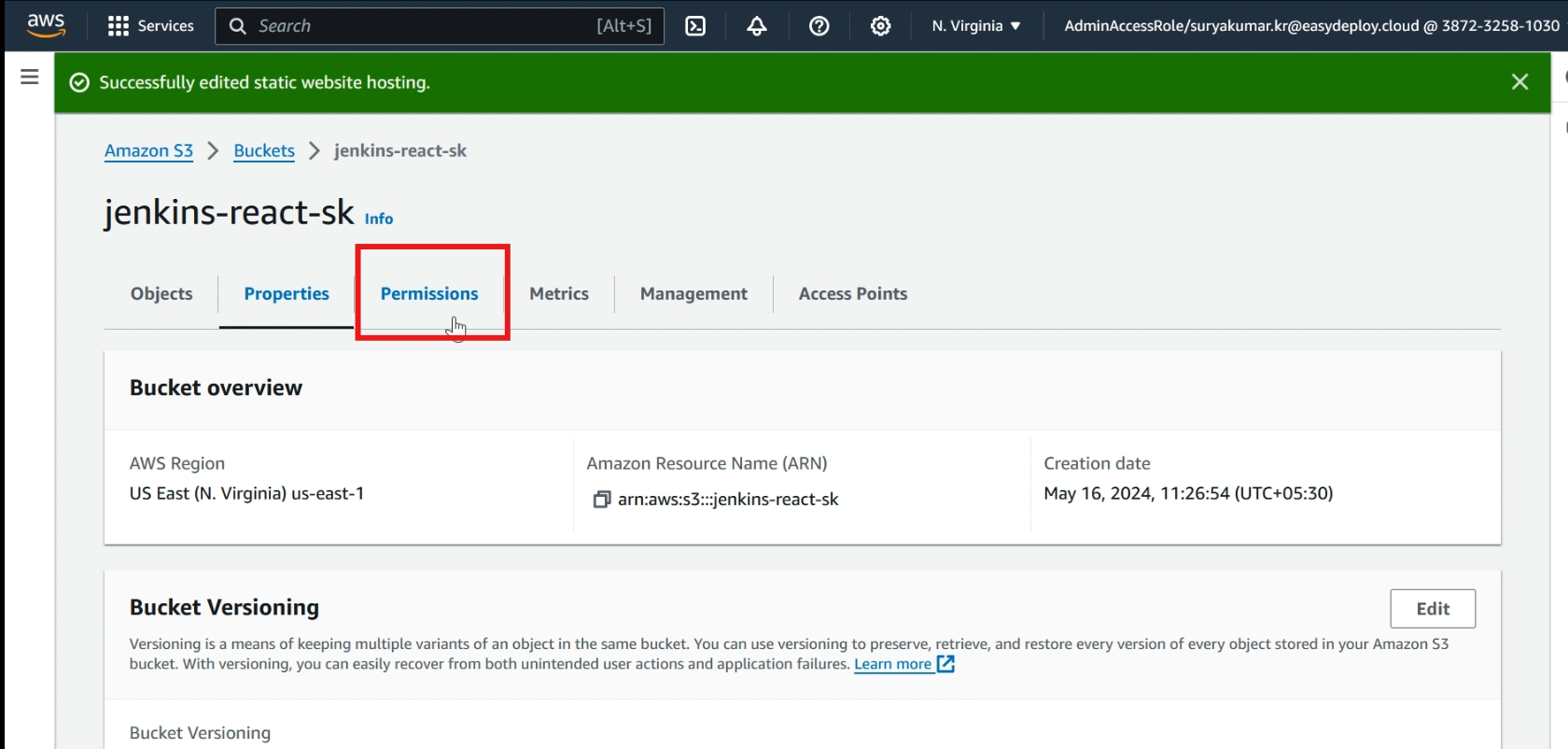Copy the bucket ARN with copy icon

pyautogui.click(x=602, y=500)
